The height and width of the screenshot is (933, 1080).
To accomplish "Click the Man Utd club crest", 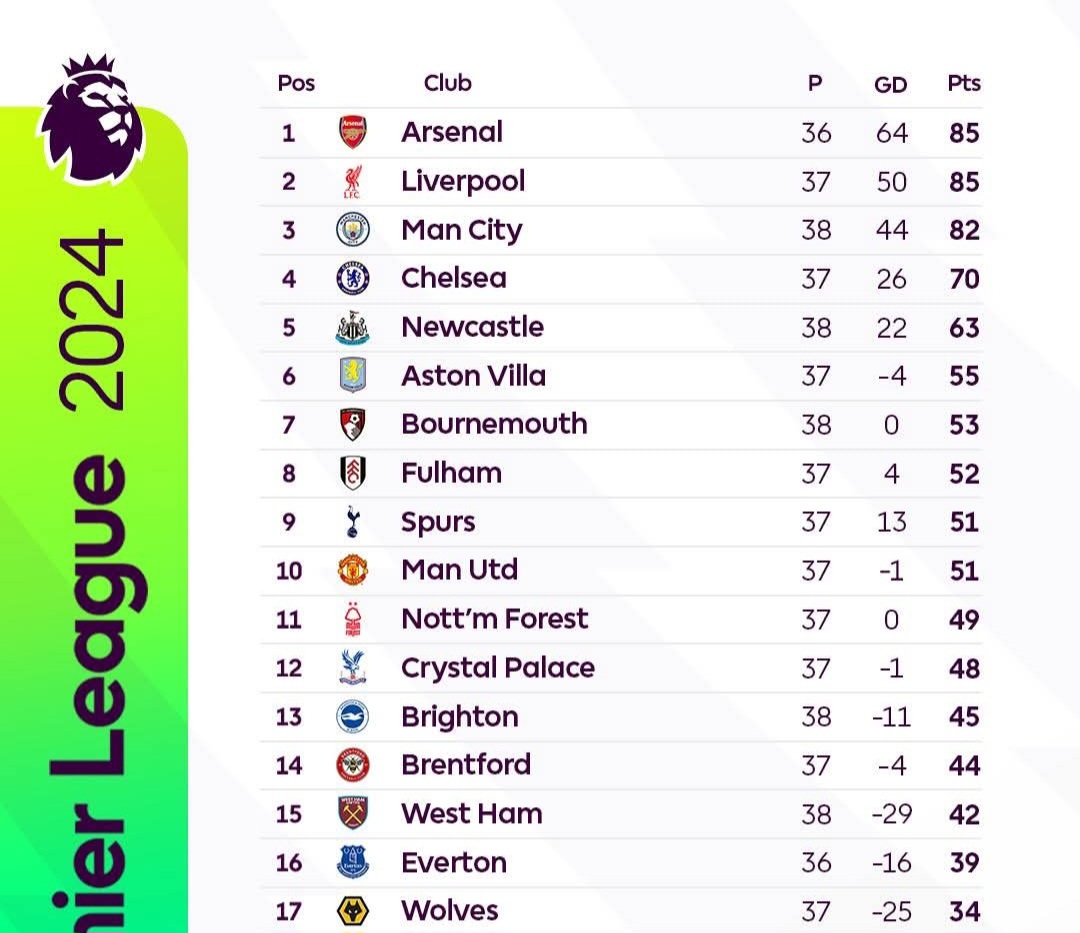I will (353, 570).
